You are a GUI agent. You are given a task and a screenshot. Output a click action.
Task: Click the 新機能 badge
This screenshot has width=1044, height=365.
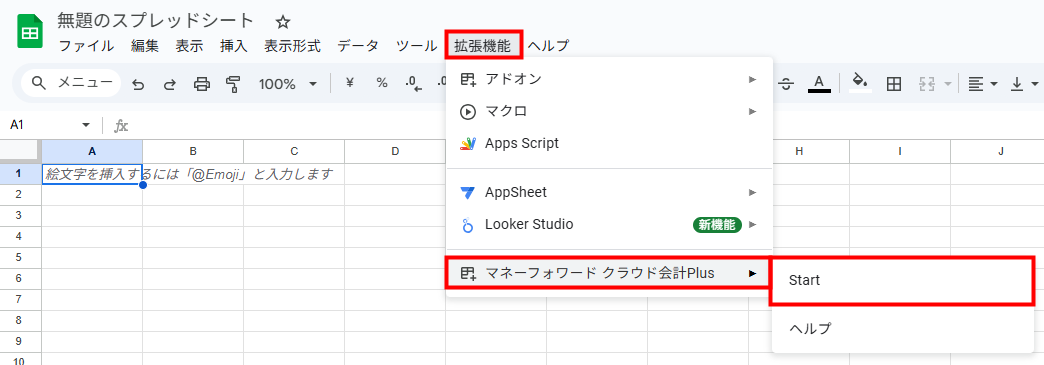point(718,224)
